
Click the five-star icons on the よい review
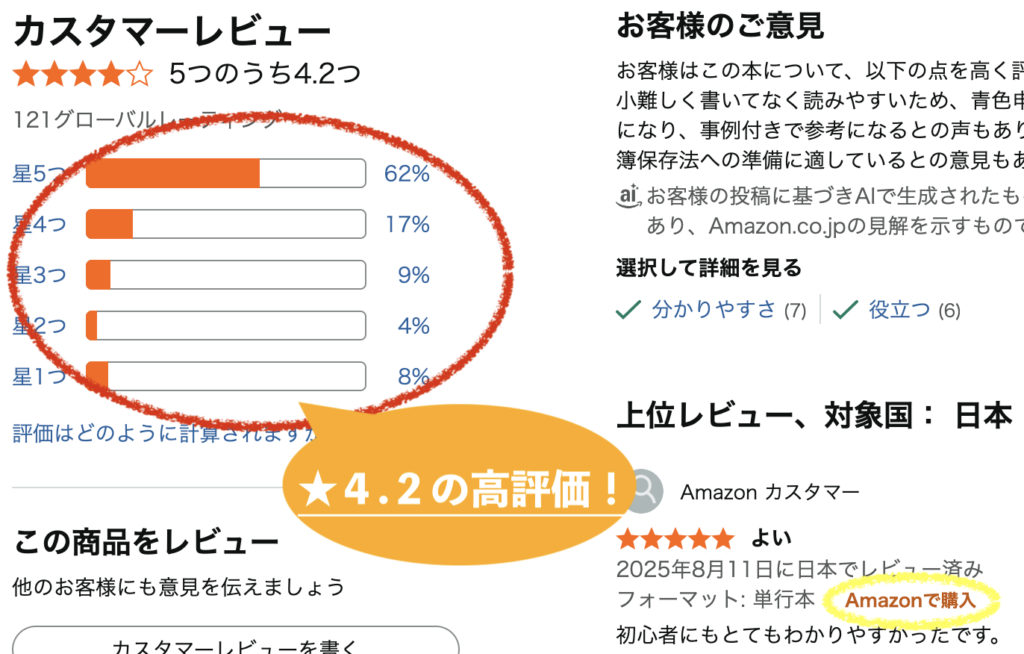point(675,540)
